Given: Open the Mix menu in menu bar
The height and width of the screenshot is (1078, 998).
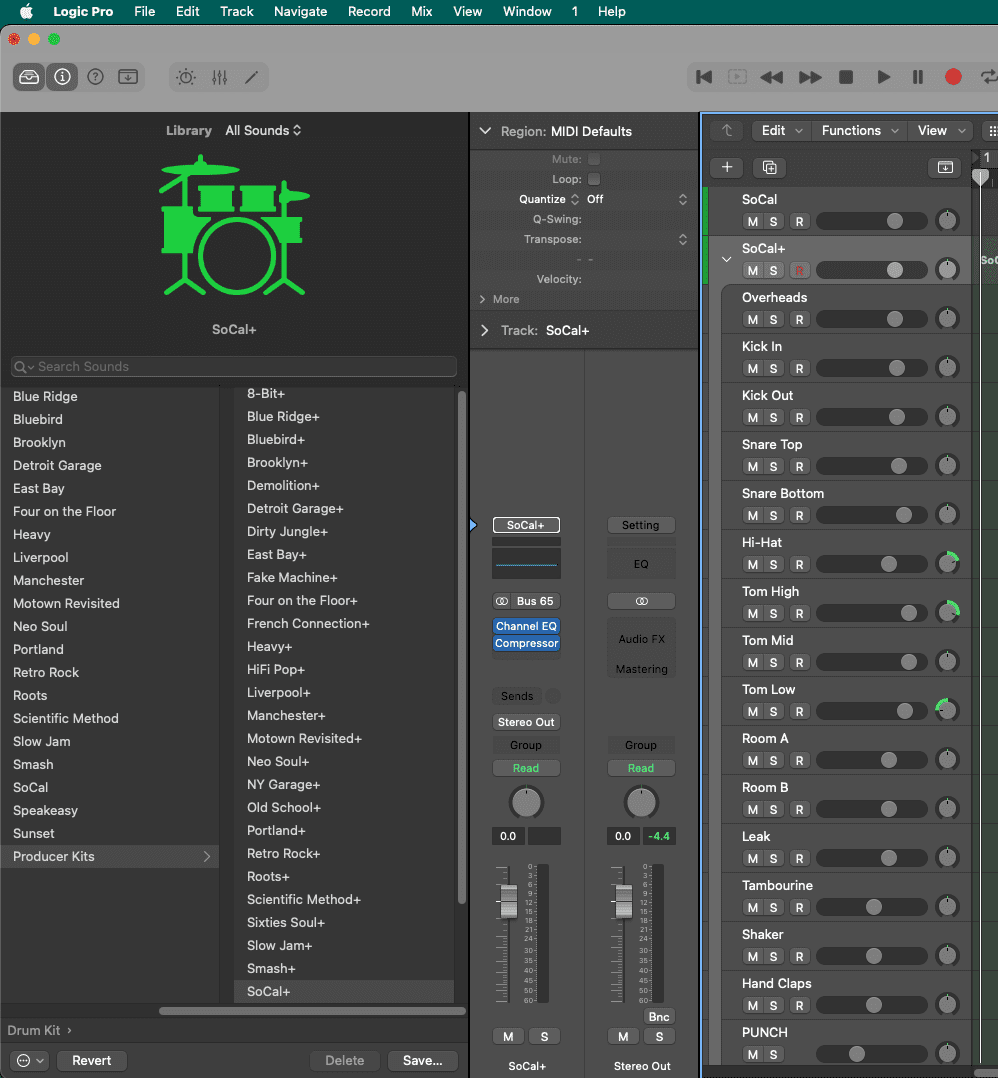Looking at the screenshot, I should tap(422, 12).
